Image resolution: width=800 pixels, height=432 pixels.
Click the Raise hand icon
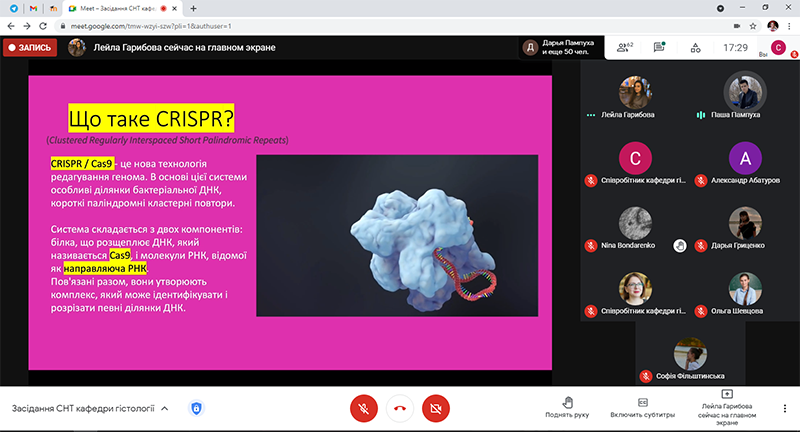(x=566, y=402)
